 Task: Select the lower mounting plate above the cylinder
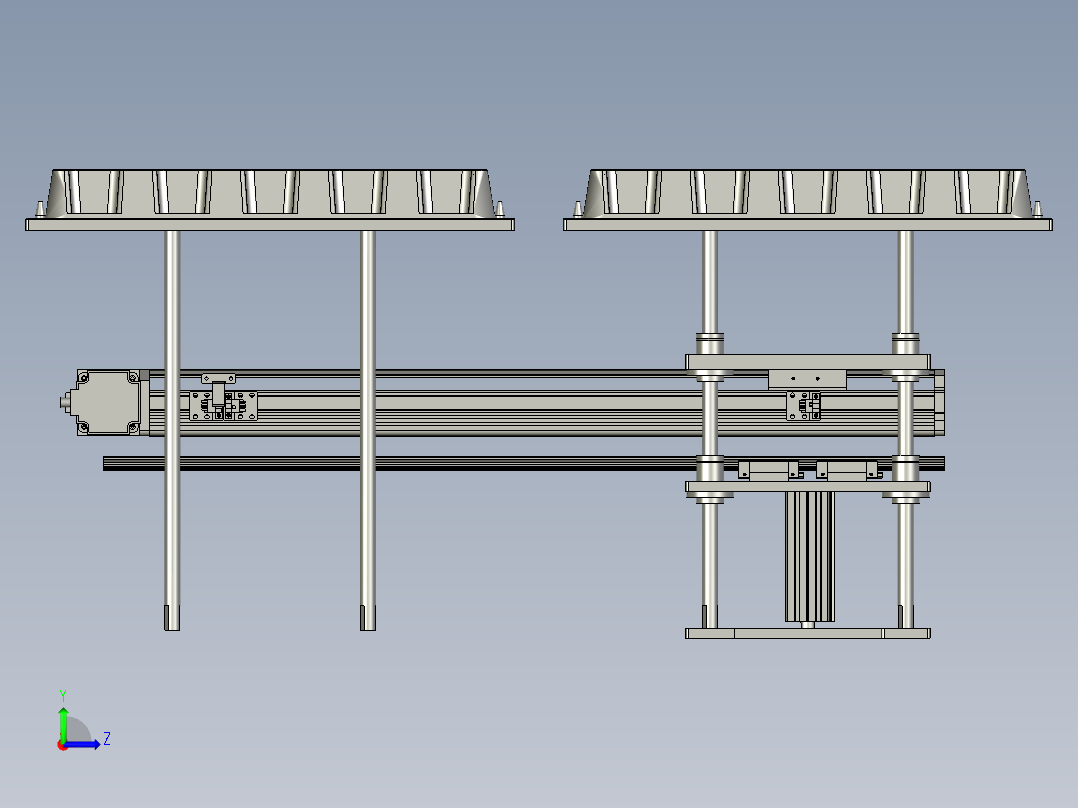808,487
